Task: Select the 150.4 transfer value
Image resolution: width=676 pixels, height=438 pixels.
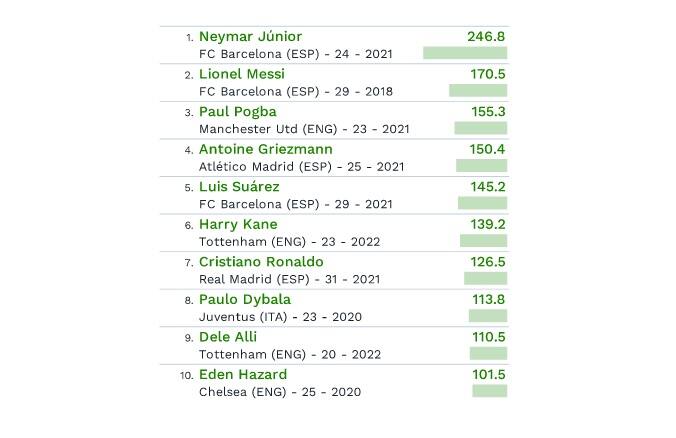Action: [487, 149]
